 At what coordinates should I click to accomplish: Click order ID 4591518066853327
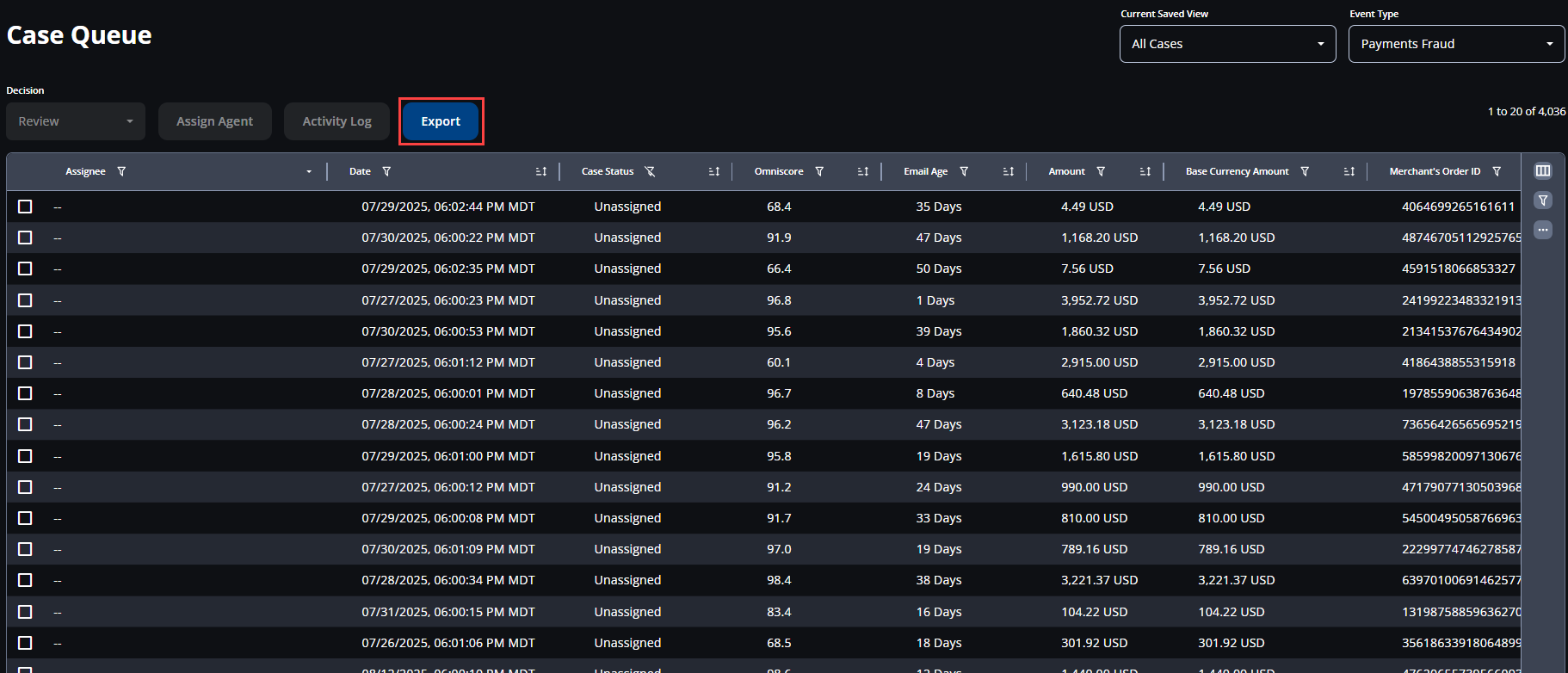[x=1458, y=269]
